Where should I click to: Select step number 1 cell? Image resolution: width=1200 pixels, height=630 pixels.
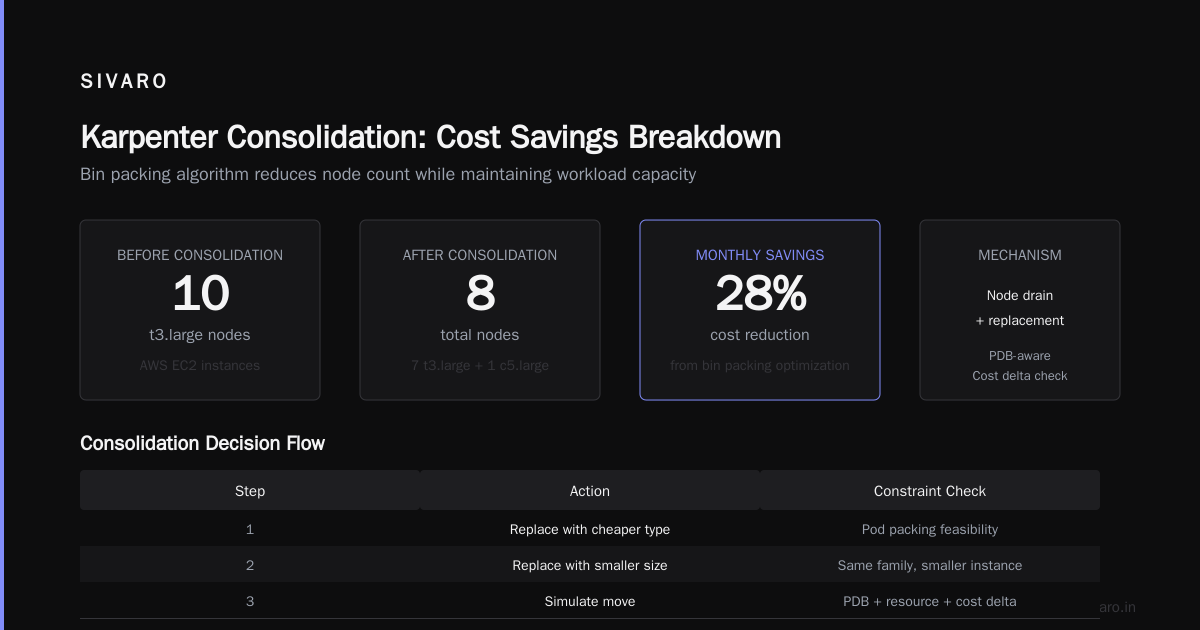click(x=250, y=529)
